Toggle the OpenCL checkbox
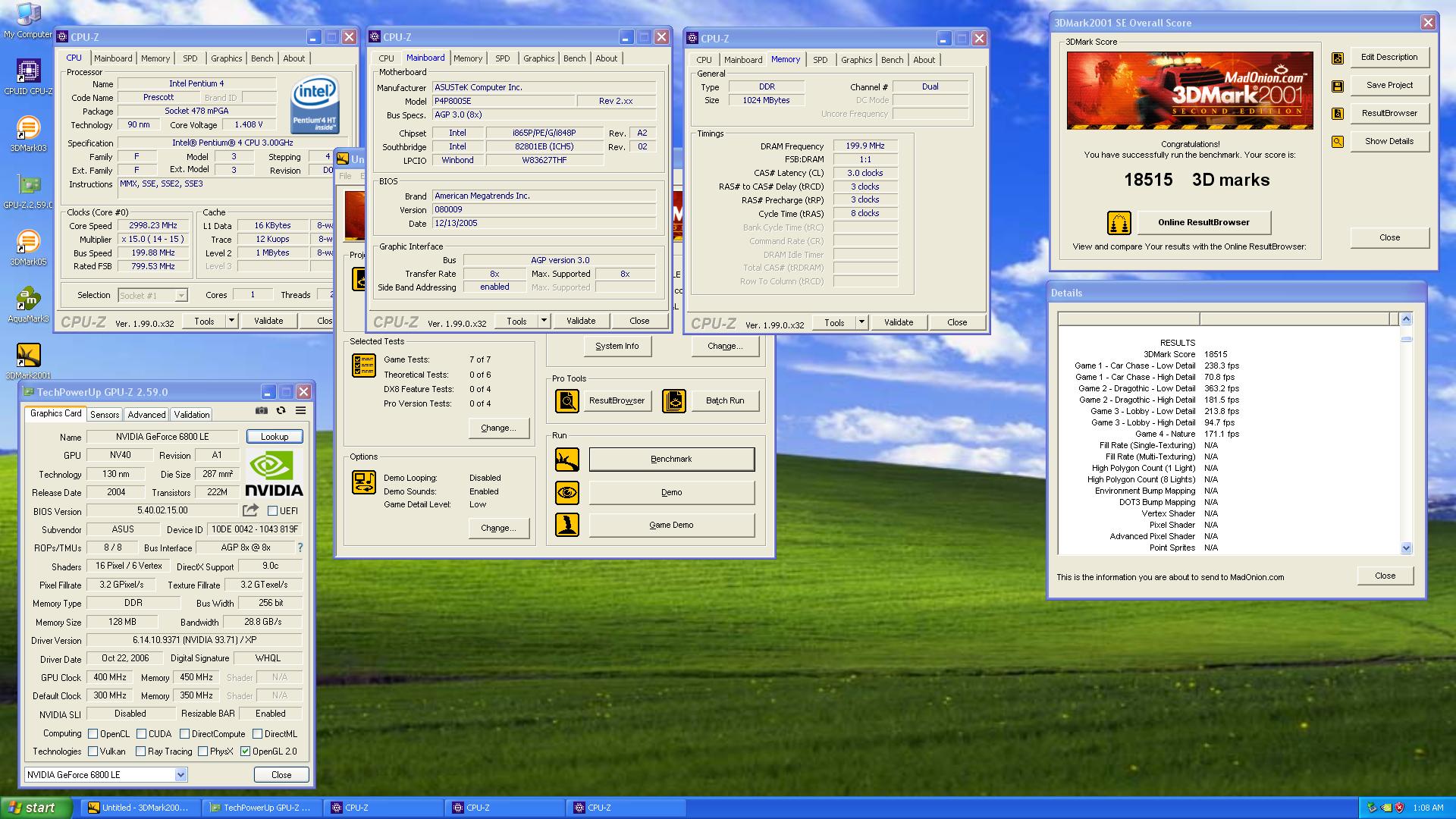This screenshot has width=1456, height=819. click(x=93, y=733)
